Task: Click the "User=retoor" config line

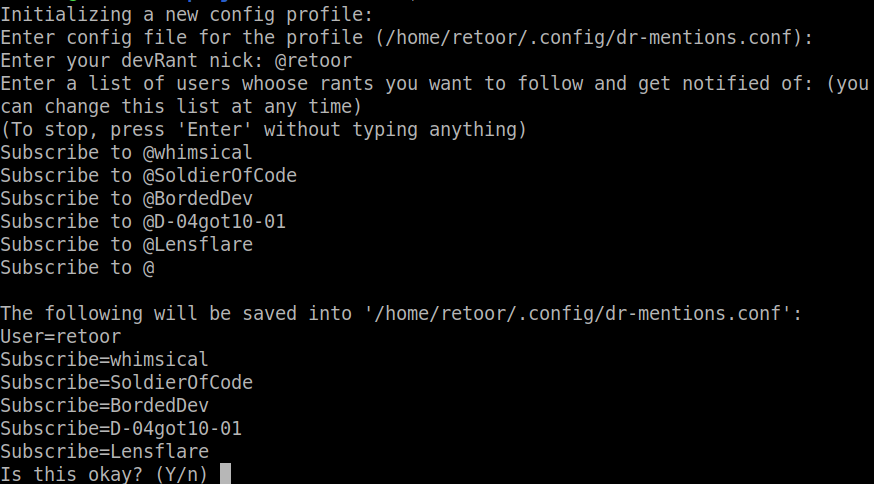Action: coord(60,336)
